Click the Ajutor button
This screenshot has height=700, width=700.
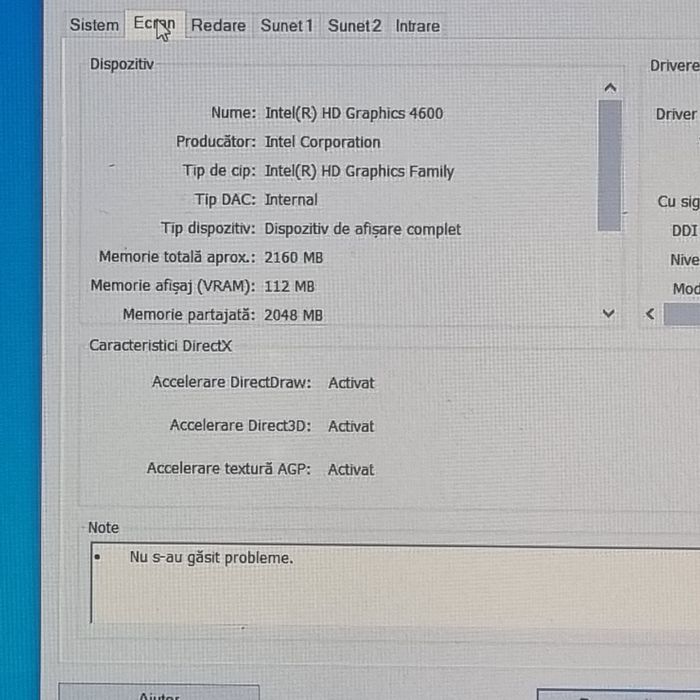tap(158, 692)
